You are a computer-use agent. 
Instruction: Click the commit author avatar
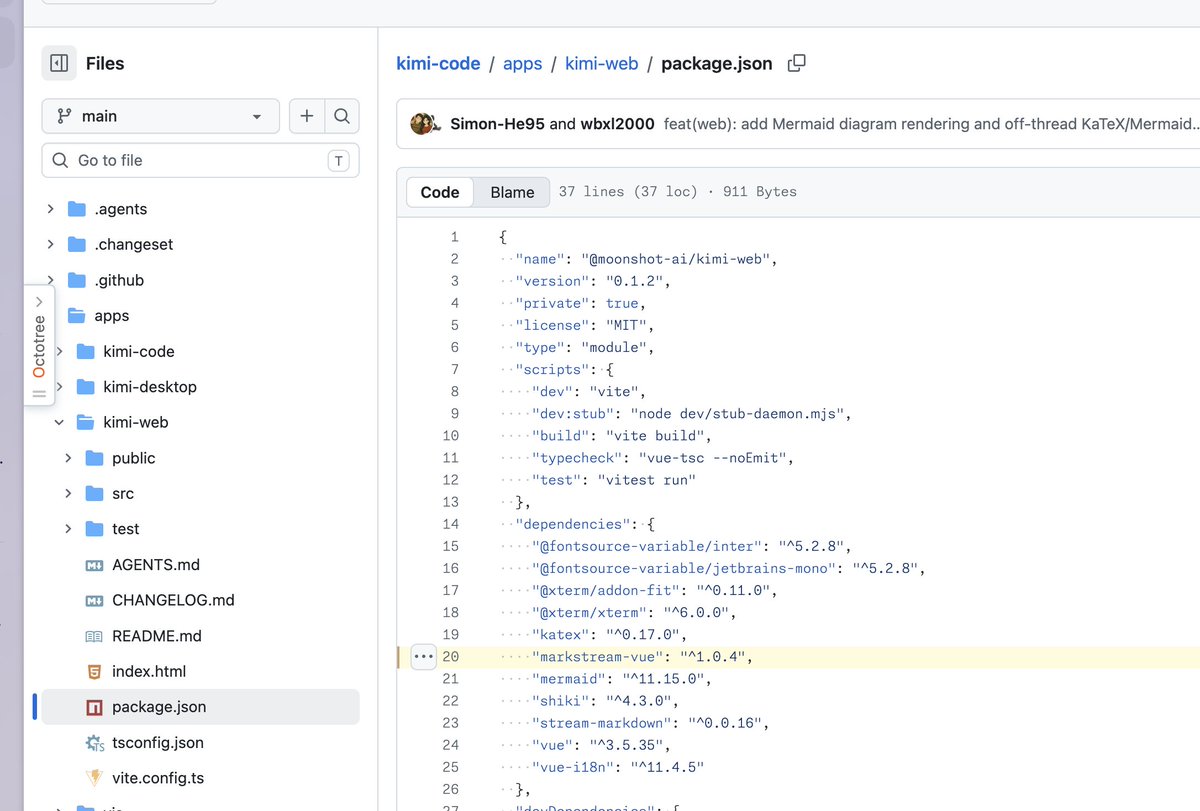[x=426, y=124]
